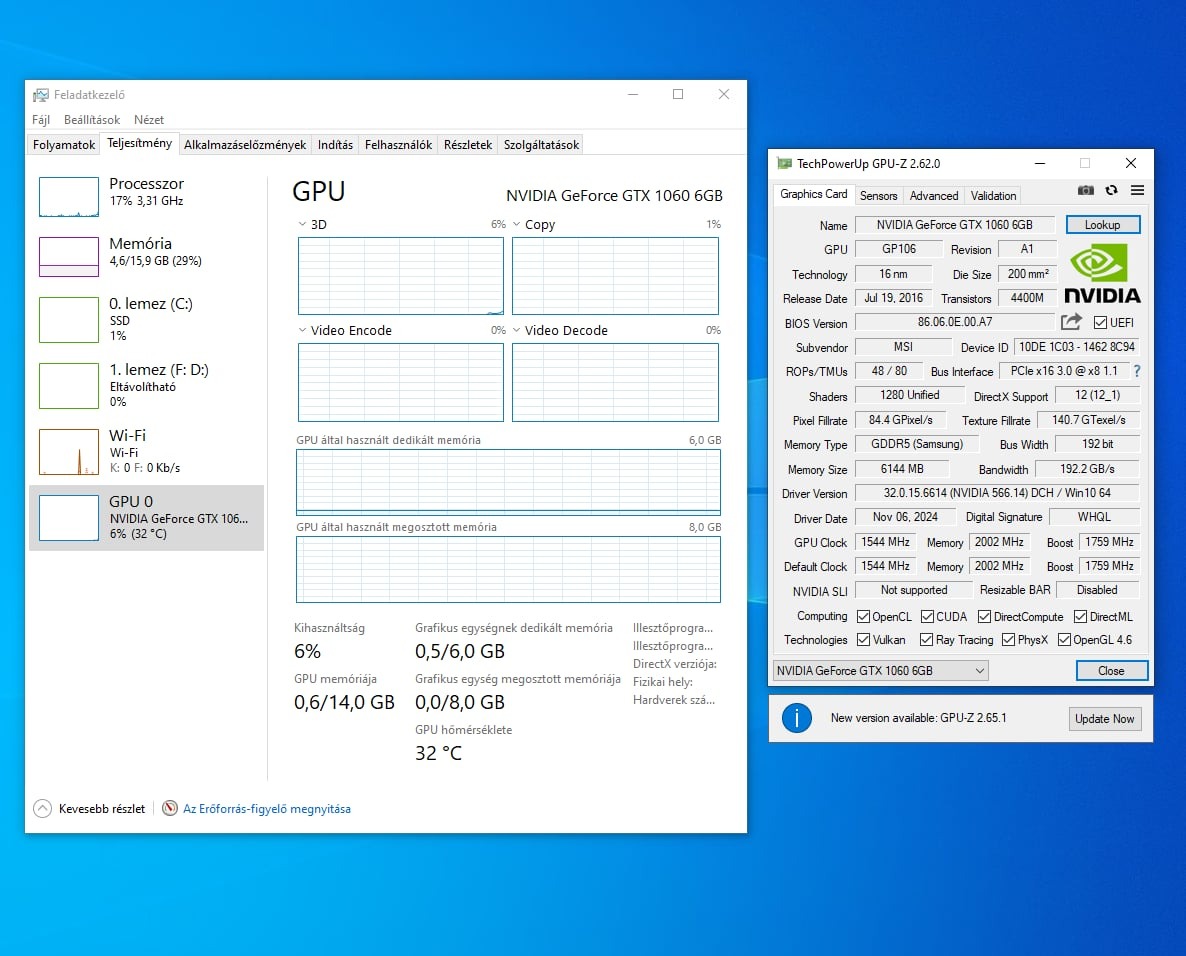The height and width of the screenshot is (956, 1186).
Task: Switch to the Szolgáltatások tab
Action: coord(542,144)
